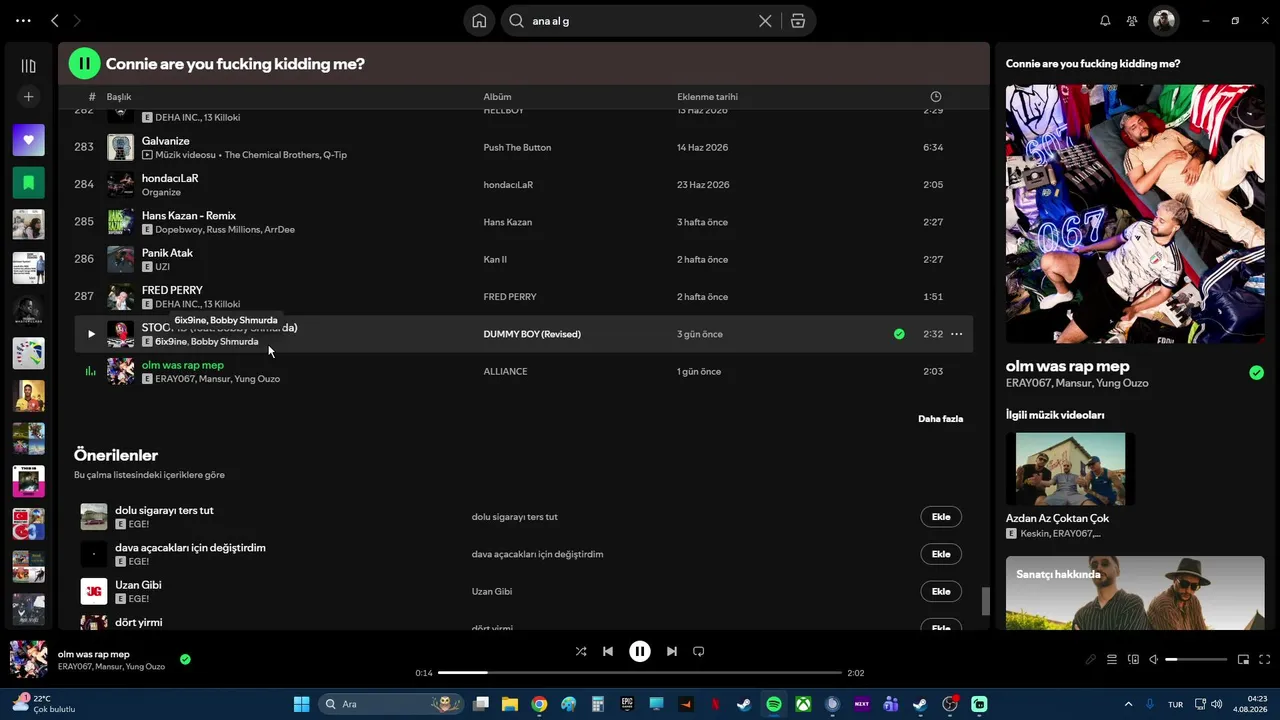Click Daha fazla to load more
Screen dimensions: 1280x720
coord(941,419)
